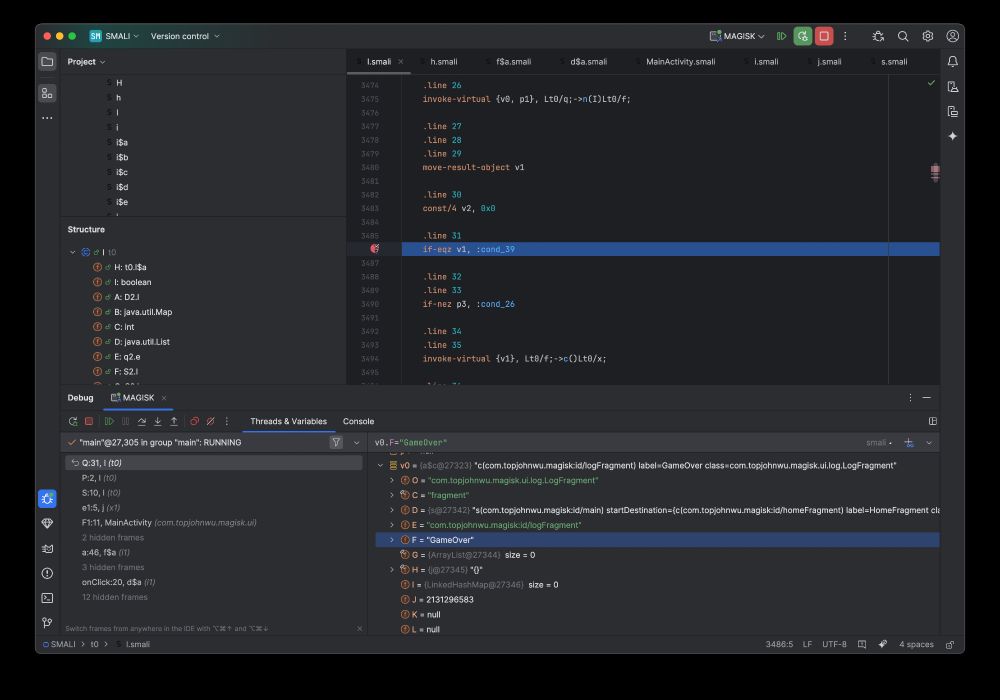This screenshot has width=1000, height=700.
Task: Close the MAGISK debug tab
Action: coord(164,398)
